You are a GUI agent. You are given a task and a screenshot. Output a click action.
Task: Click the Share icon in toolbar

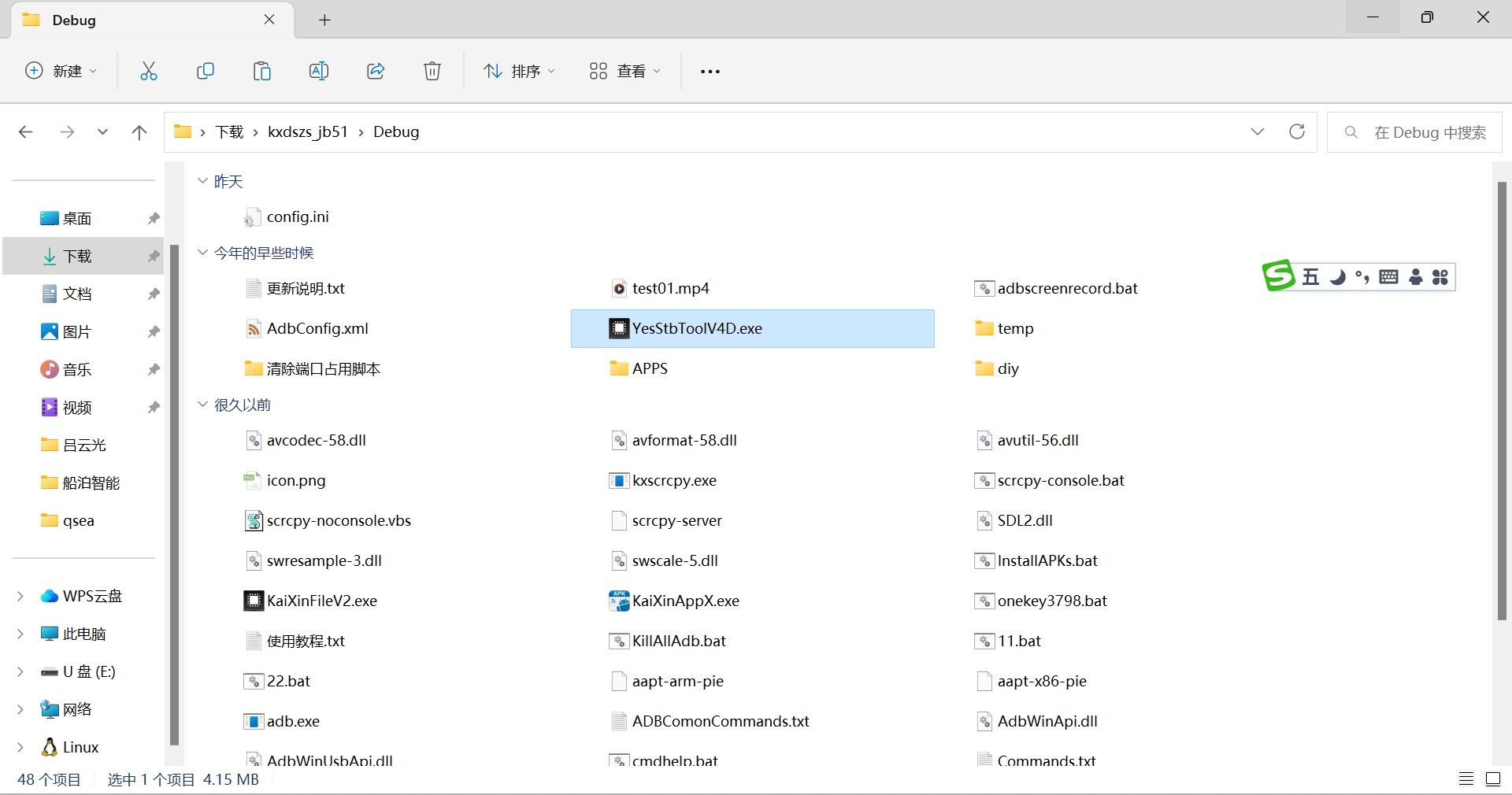pyautogui.click(x=376, y=71)
